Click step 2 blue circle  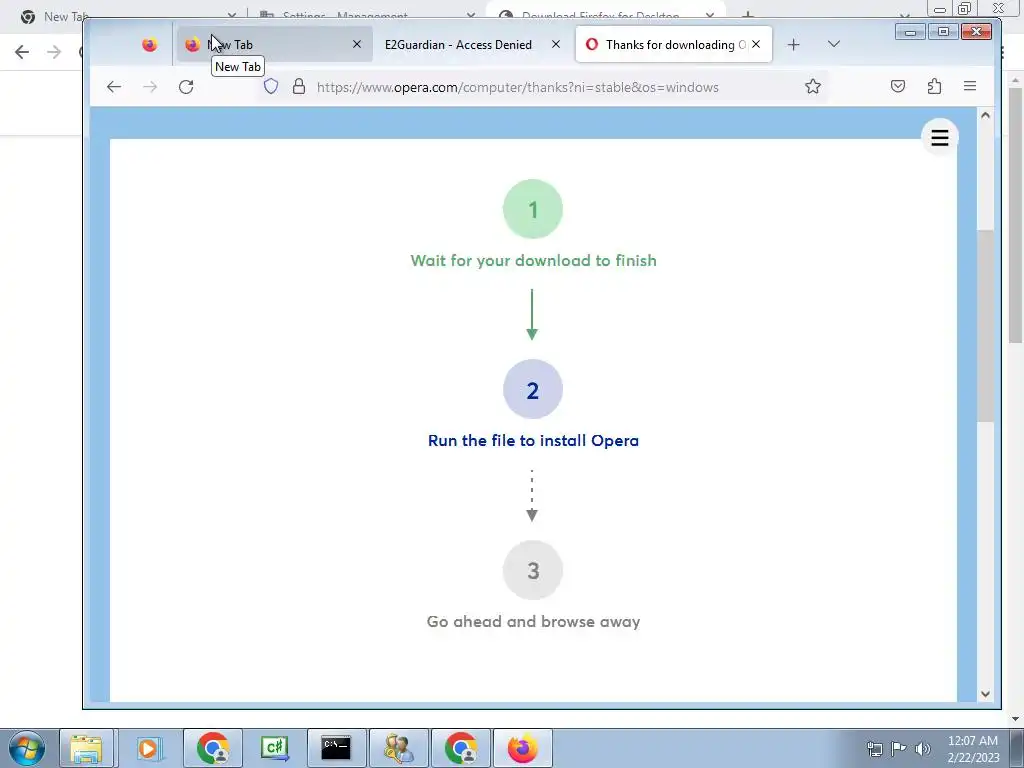click(533, 390)
